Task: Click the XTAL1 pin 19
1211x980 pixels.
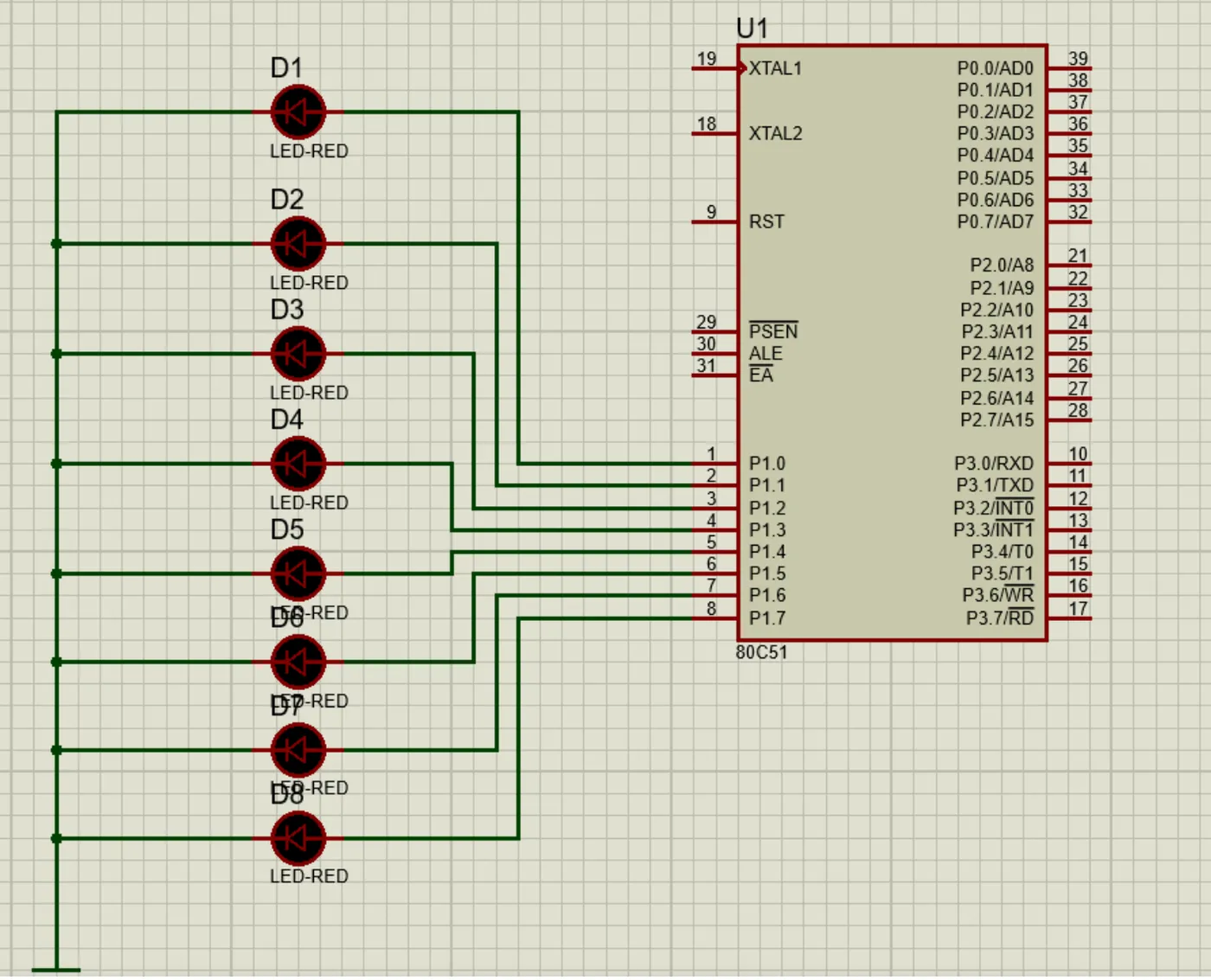Action: (x=714, y=67)
